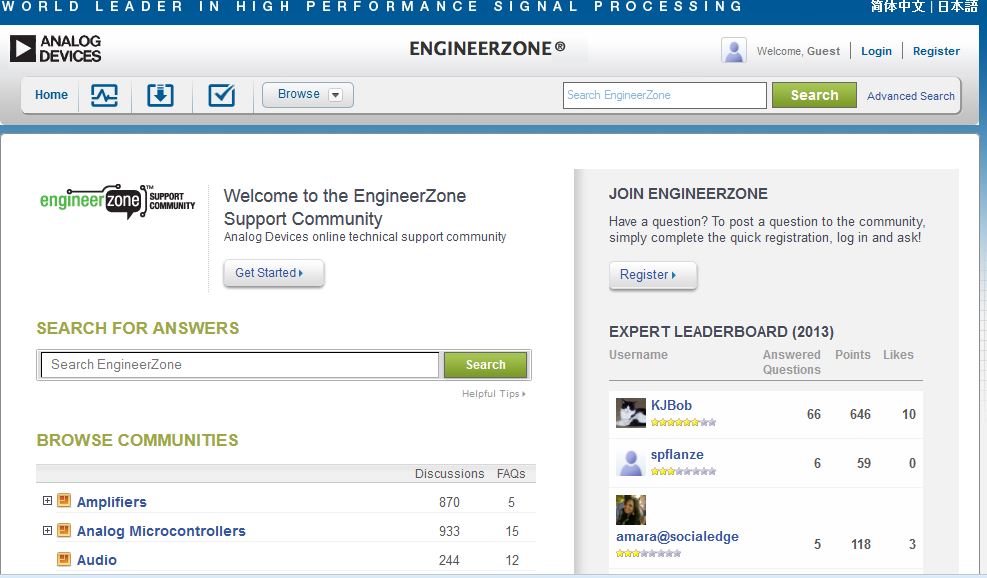Click amara@socialedge's star rating
The width and height of the screenshot is (987, 578).
pyautogui.click(x=648, y=553)
